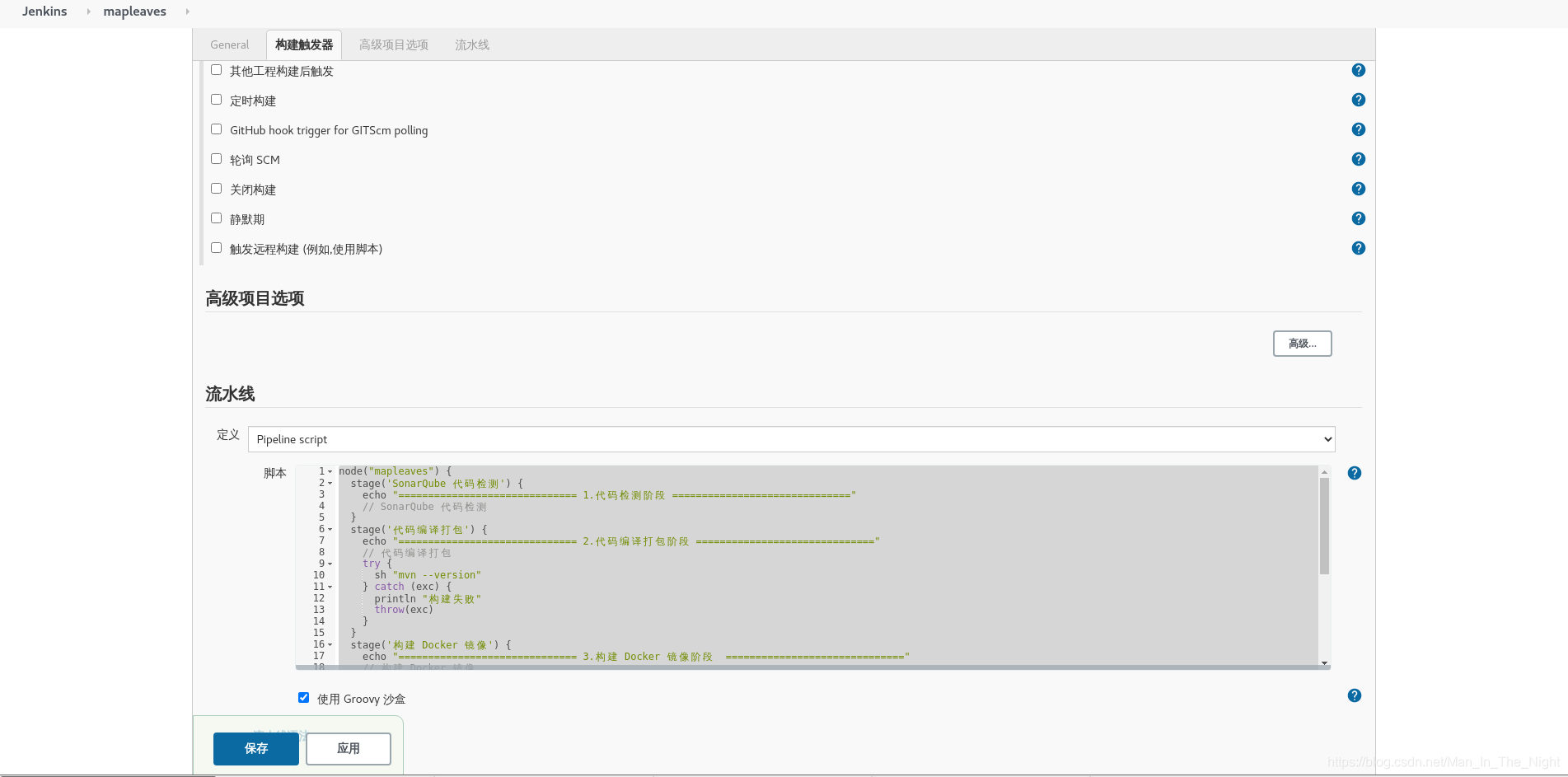This screenshot has width=1568, height=777.
Task: Switch to the General tab
Action: 229,44
